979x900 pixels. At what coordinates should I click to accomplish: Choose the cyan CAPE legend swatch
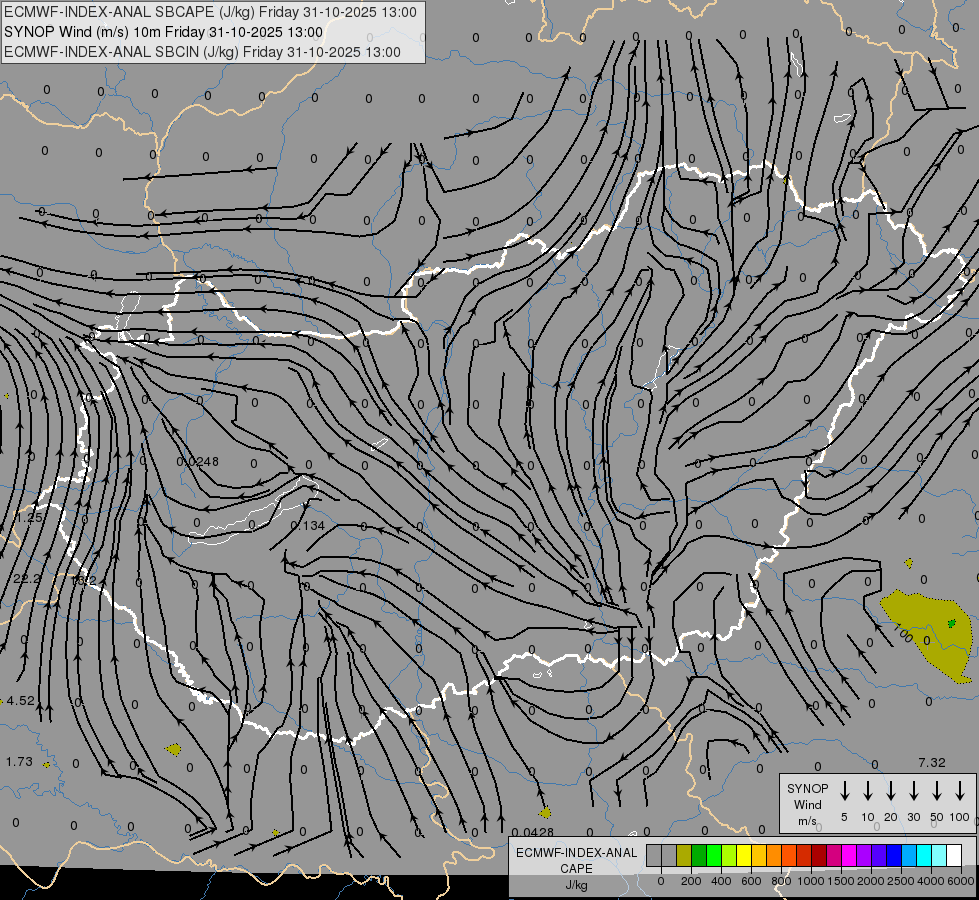pyautogui.click(x=925, y=855)
